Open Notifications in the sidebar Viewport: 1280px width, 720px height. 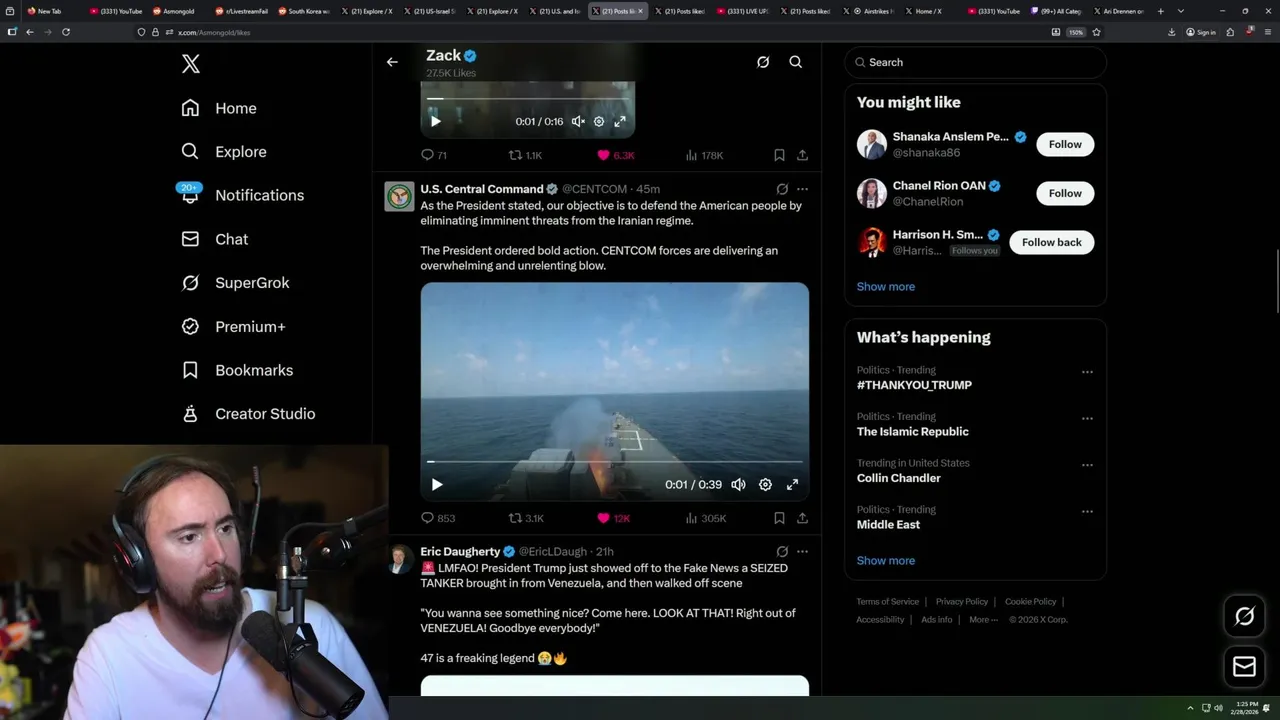[242, 195]
